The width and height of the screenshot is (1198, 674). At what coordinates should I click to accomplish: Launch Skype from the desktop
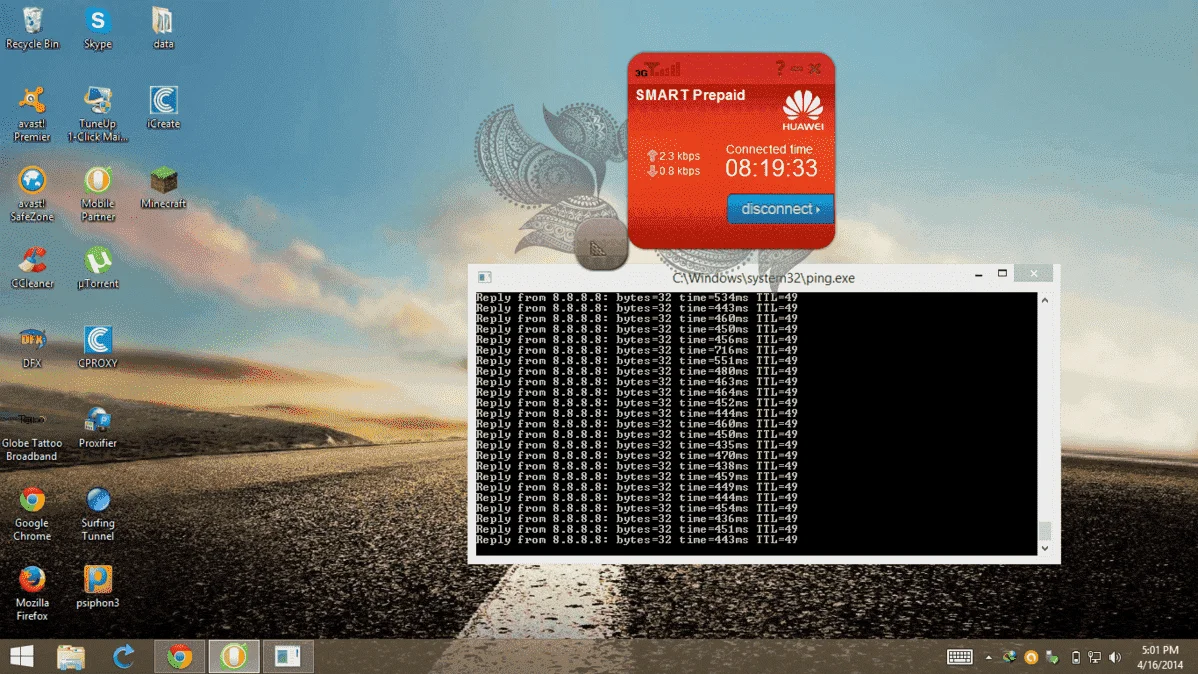point(98,28)
